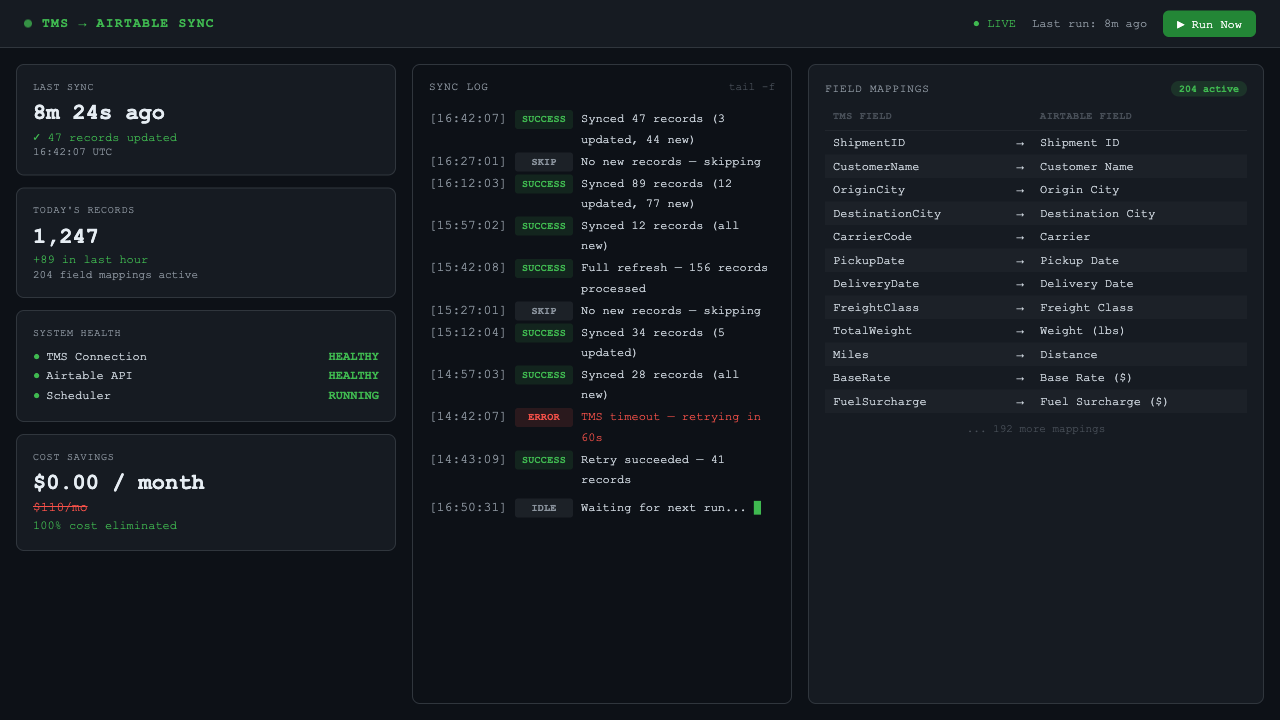The image size is (1280, 720).
Task: Click the HEALTHY status for TMS Connection
Action: coord(354,357)
